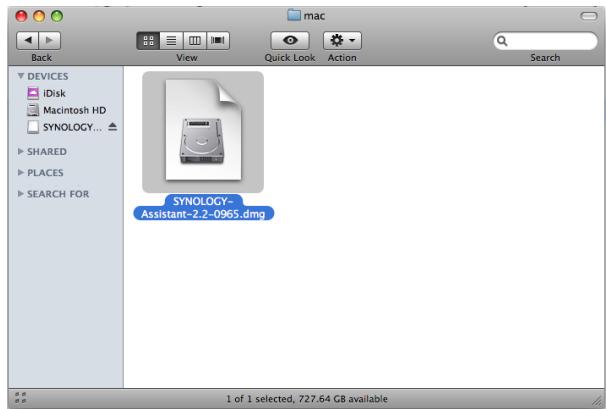Screen dimensions: 606x409
Task: Toggle toolbar with the pill button
Action: pos(589,16)
